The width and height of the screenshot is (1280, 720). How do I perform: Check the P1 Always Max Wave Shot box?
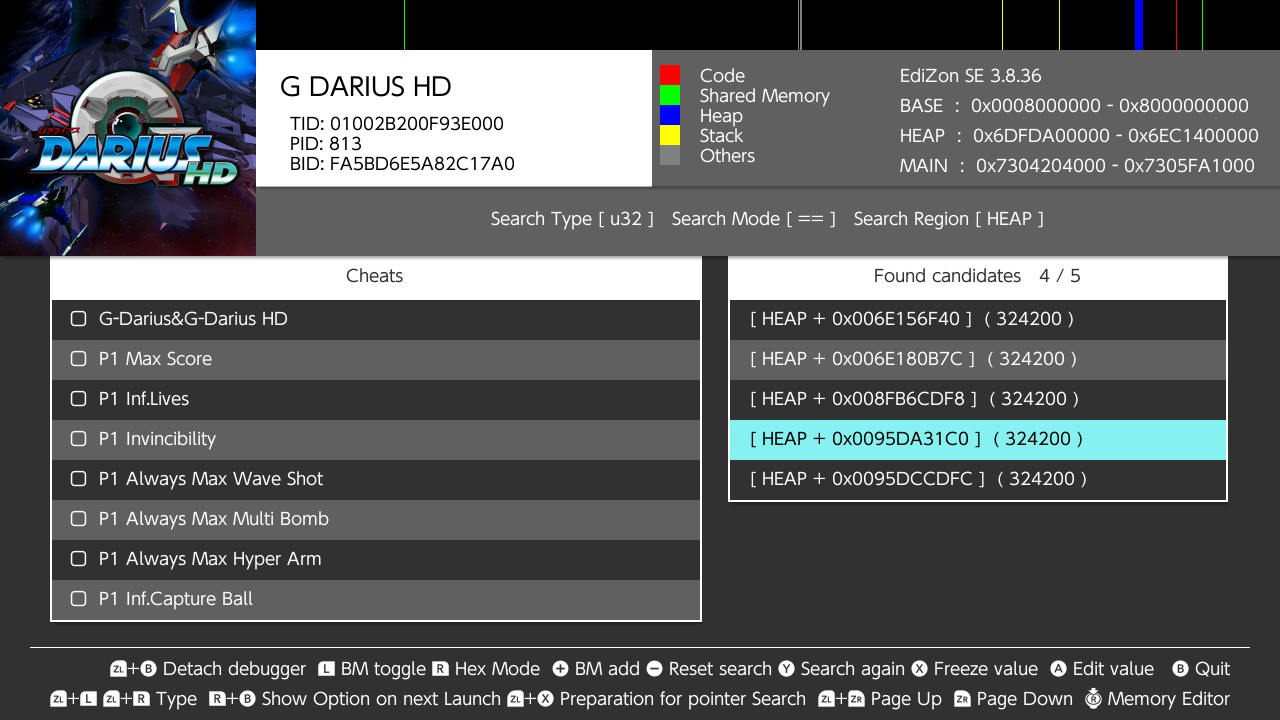click(x=79, y=479)
